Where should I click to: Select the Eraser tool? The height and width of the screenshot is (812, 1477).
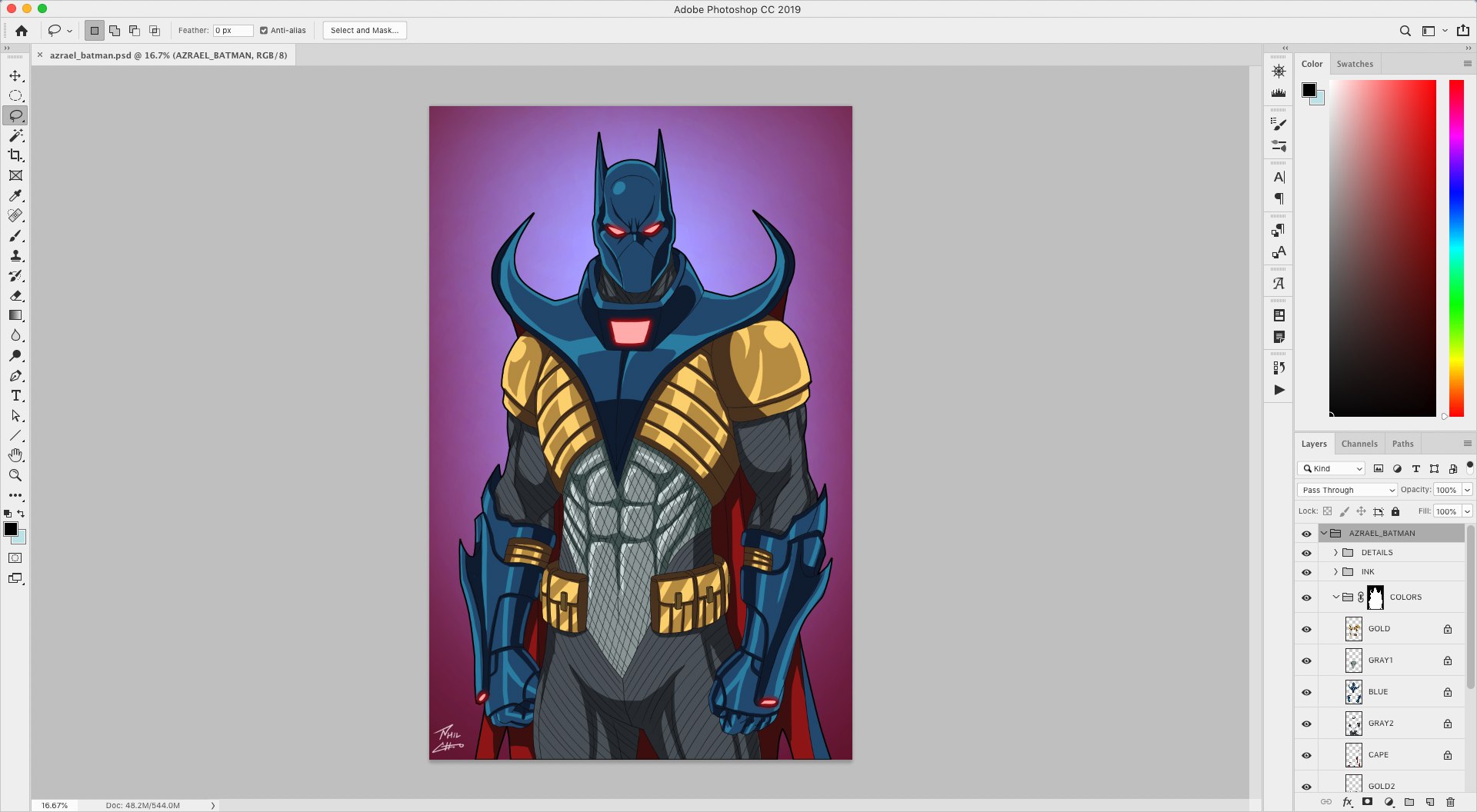click(x=15, y=295)
